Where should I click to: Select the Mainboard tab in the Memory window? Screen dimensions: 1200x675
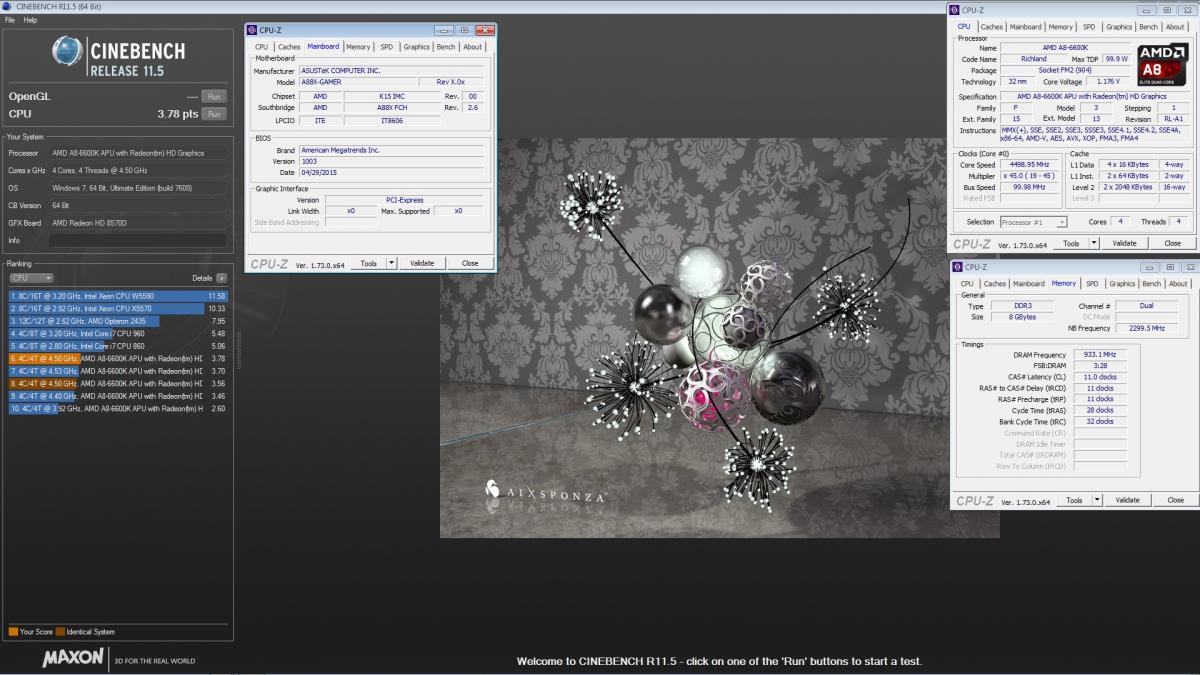pyautogui.click(x=1028, y=284)
